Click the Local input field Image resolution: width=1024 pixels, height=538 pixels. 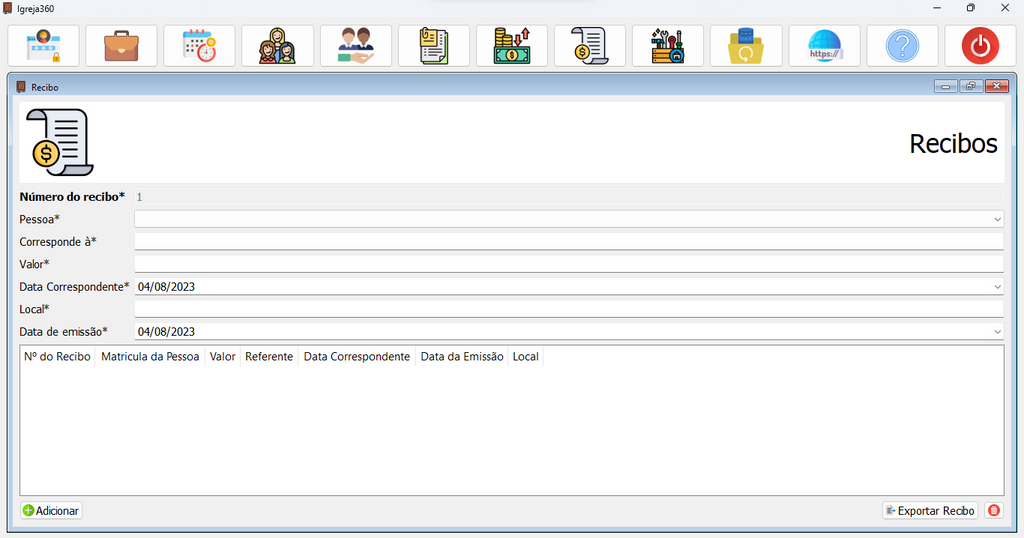pyautogui.click(x=569, y=309)
